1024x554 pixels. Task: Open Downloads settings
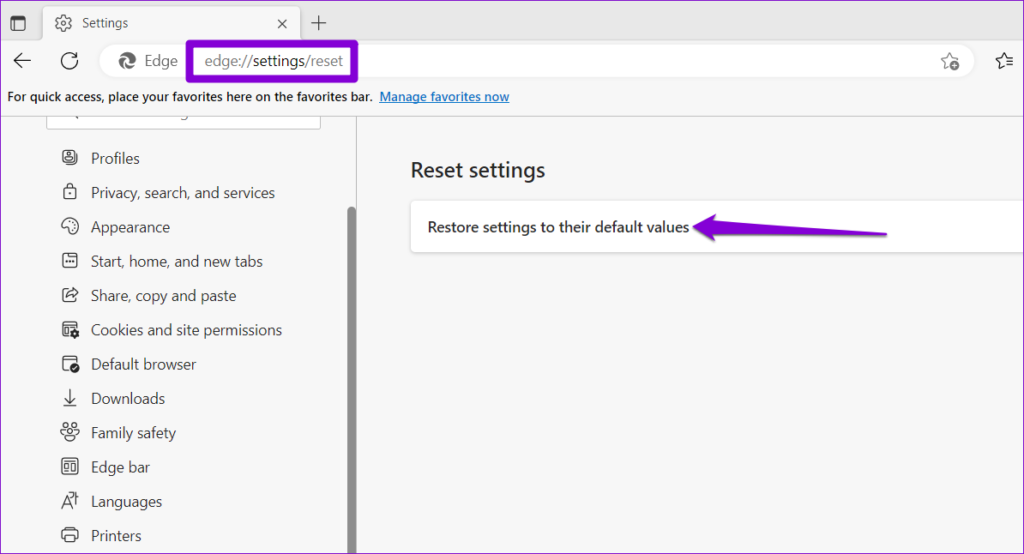pos(127,399)
